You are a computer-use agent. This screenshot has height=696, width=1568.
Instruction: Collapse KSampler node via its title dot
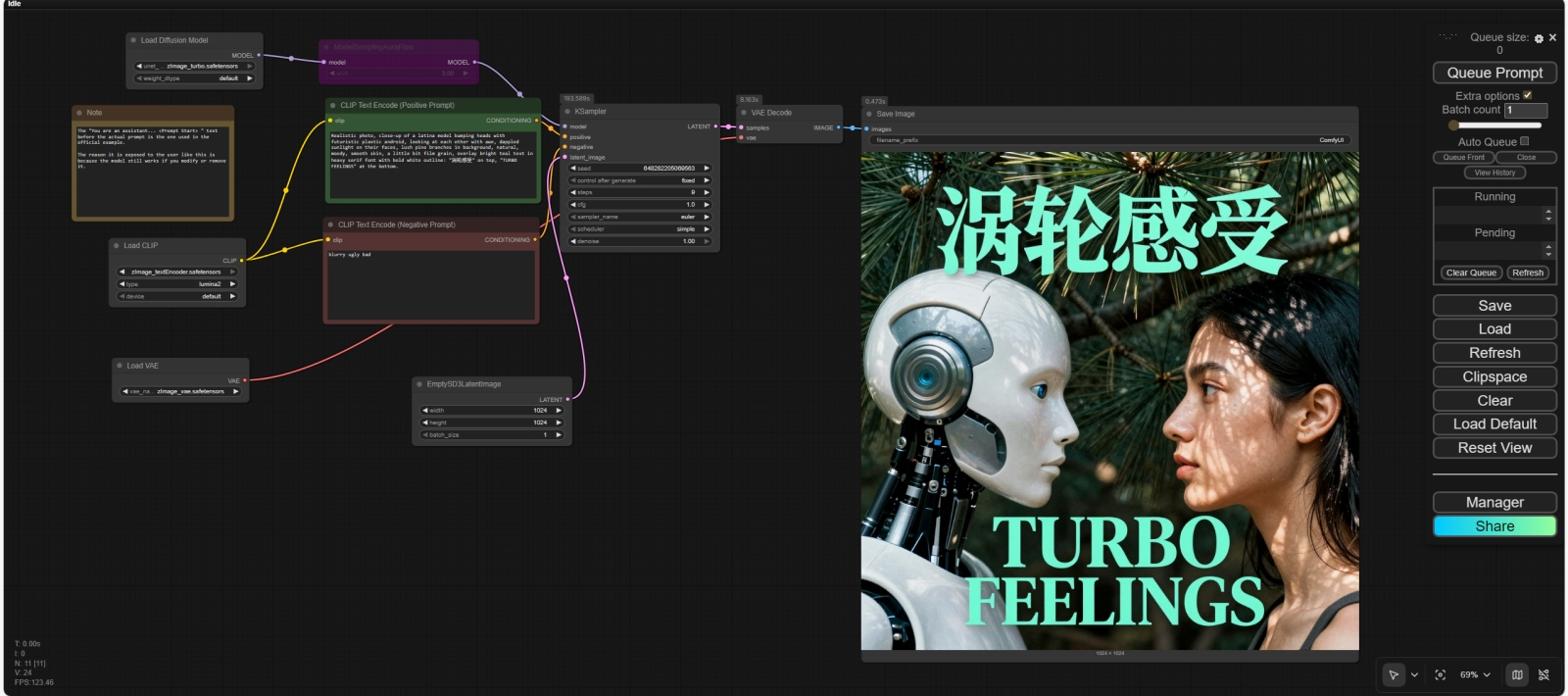click(x=566, y=112)
